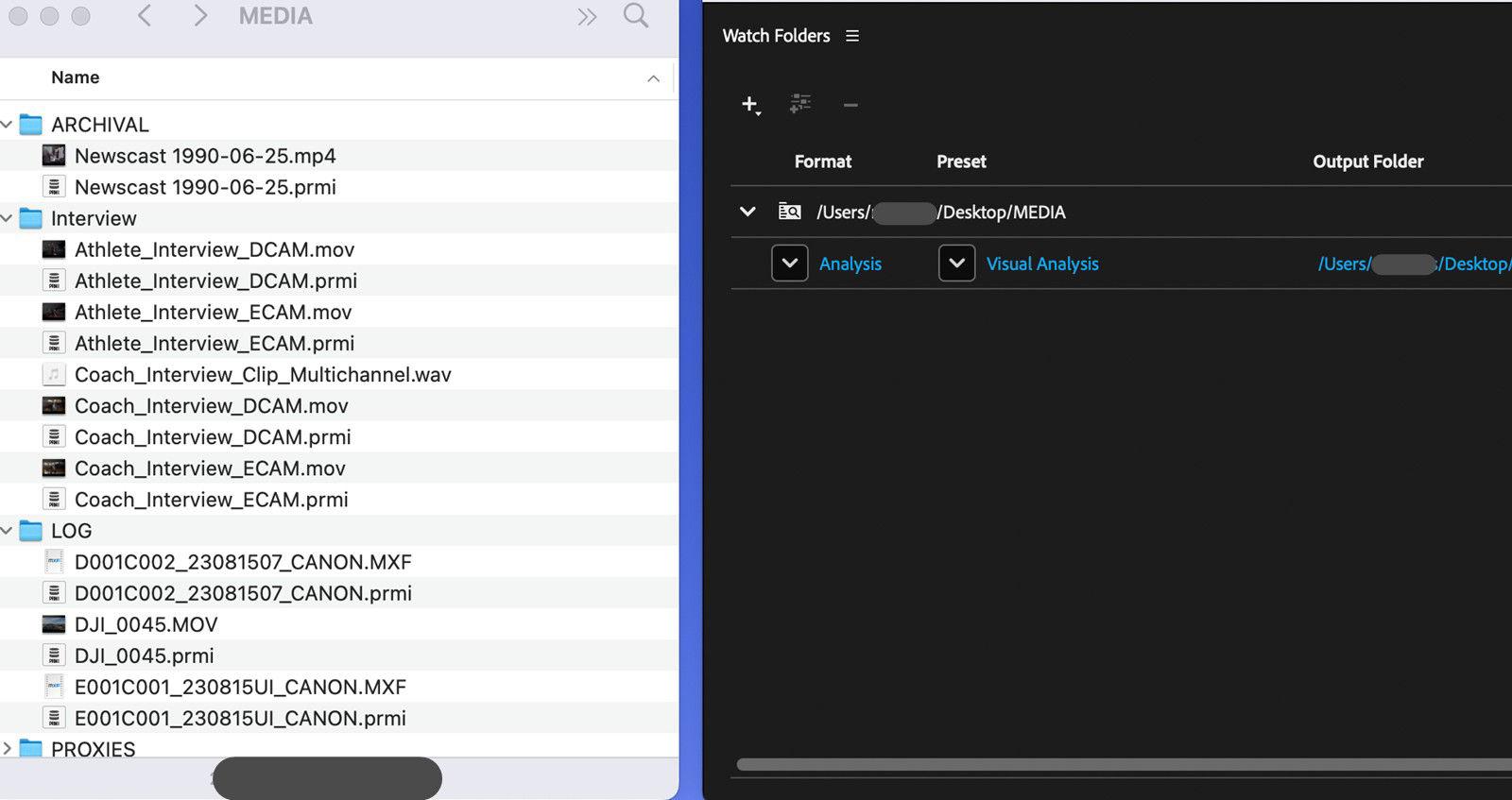Click the Coach_Interview_DCAM.mov thumbnail icon

54,405
